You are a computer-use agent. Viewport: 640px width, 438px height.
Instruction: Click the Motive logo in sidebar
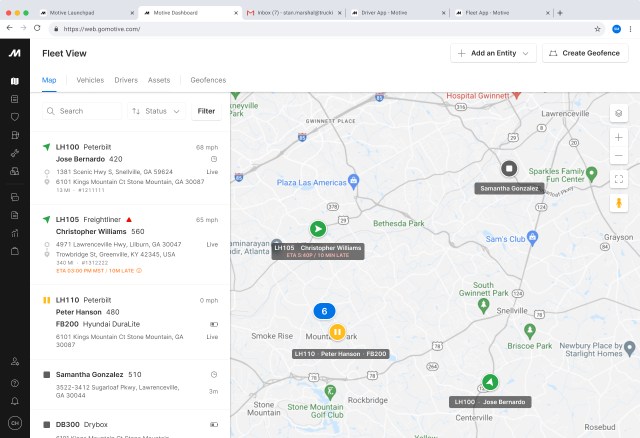point(15,53)
